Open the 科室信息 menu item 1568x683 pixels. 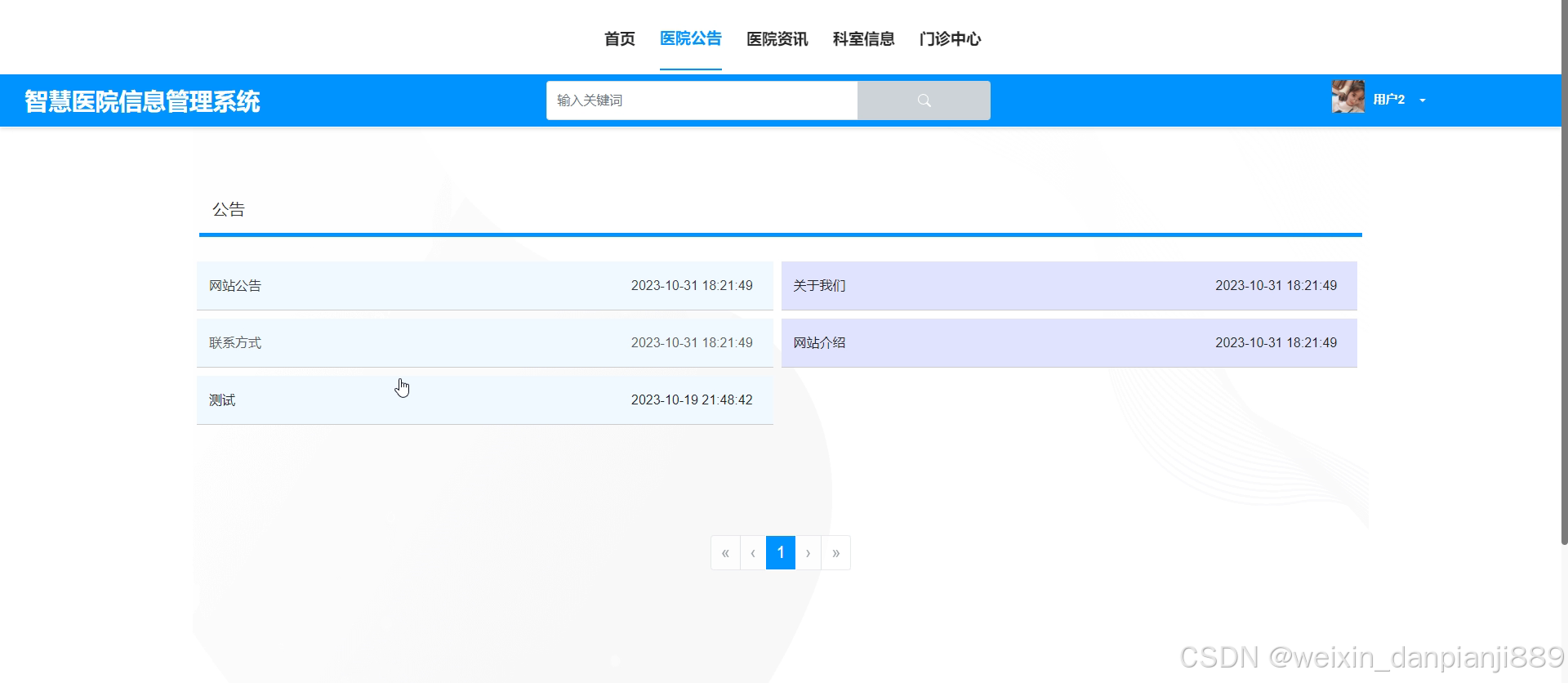click(864, 38)
